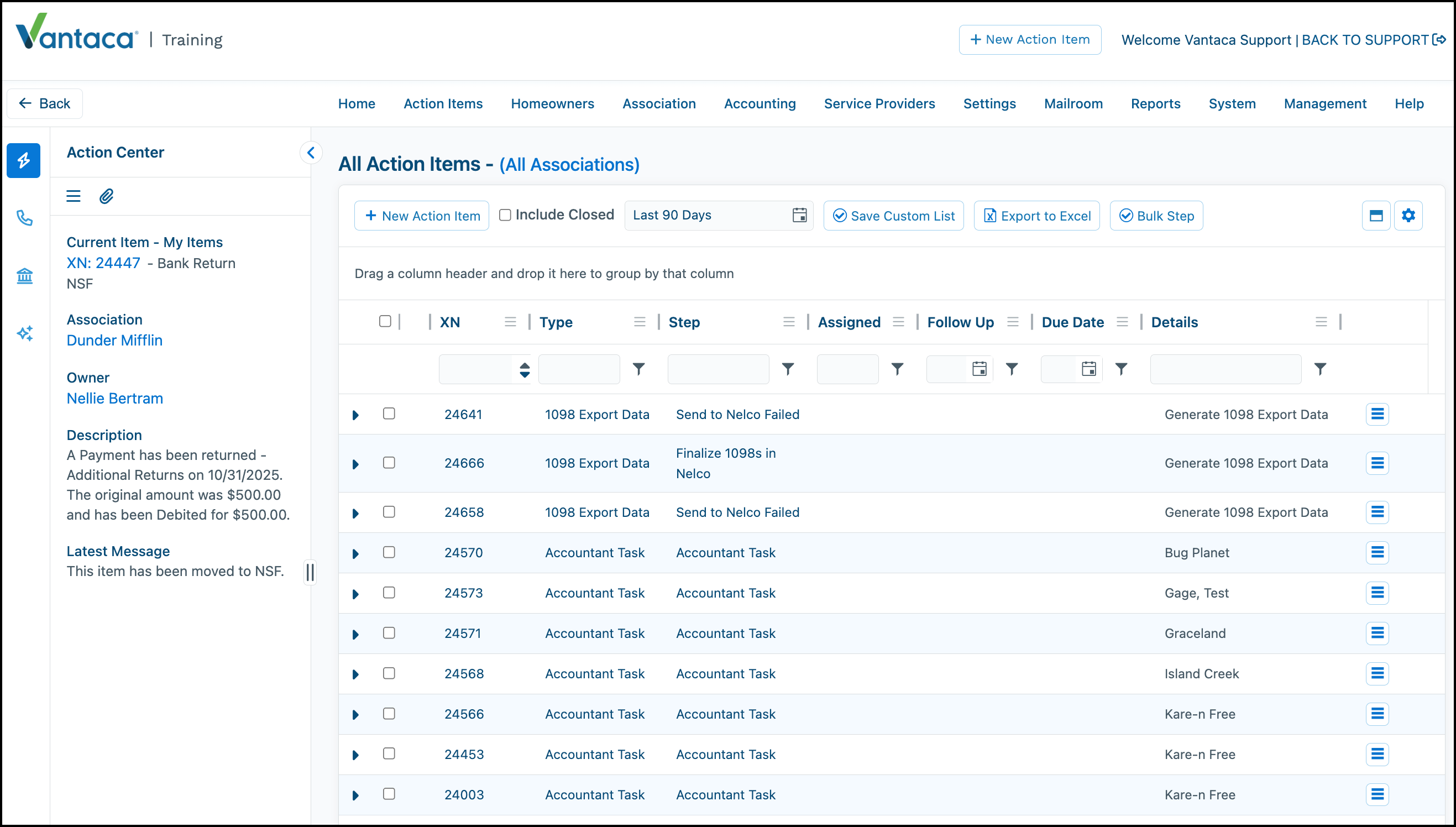Open the row menu for item 24666
This screenshot has width=1456, height=827.
(x=1378, y=463)
